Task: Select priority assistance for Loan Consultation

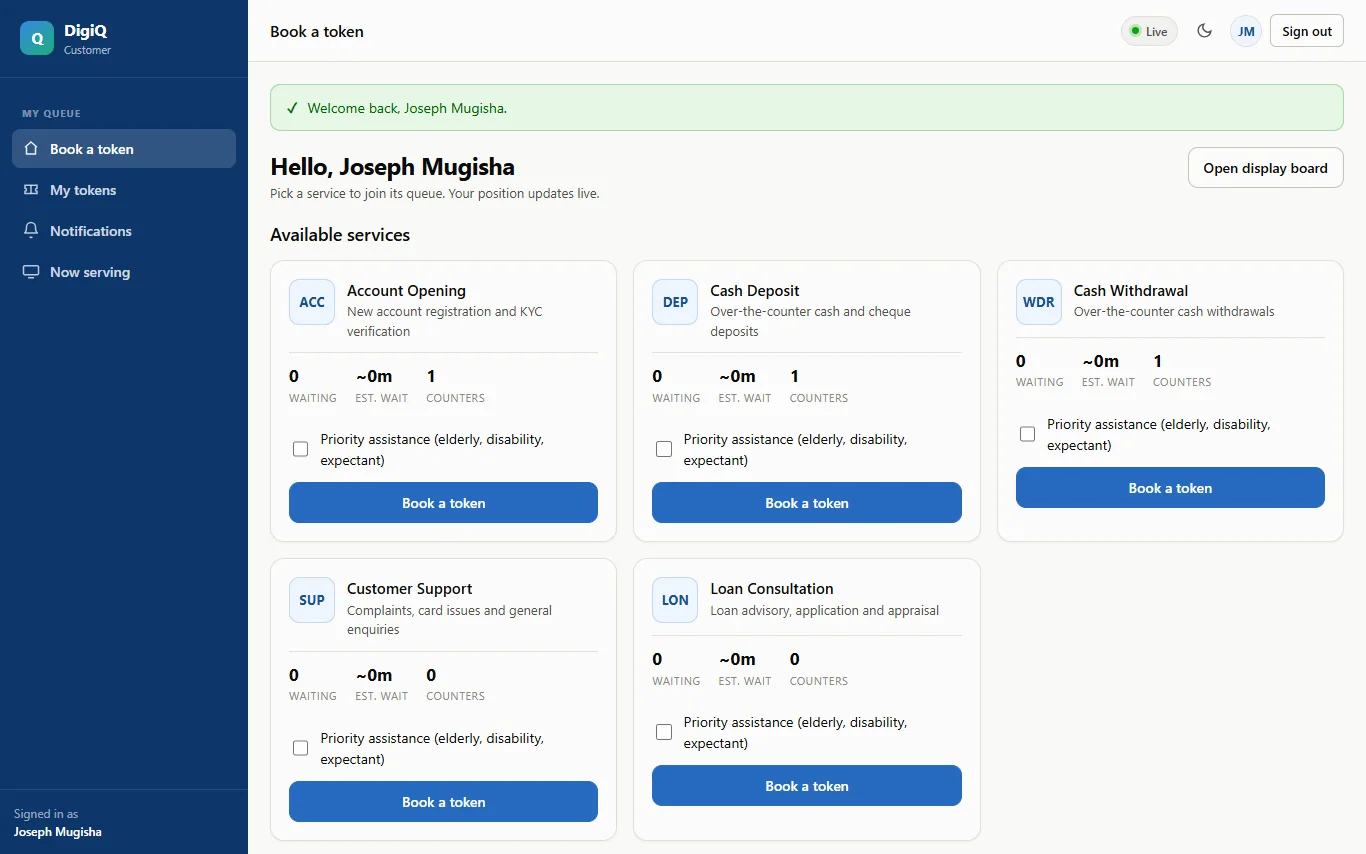Action: pos(664,732)
